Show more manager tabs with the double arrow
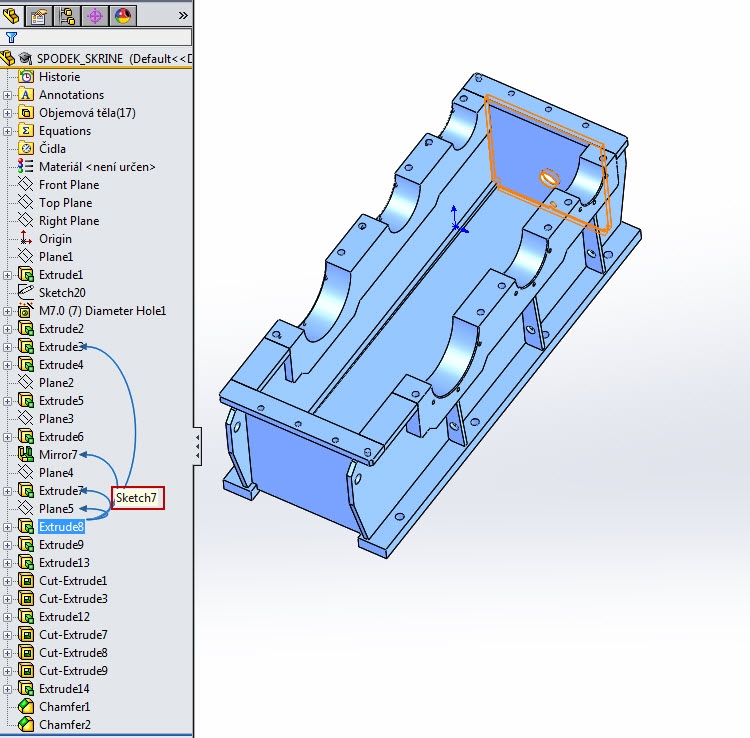Screen dimensions: 750x738 (183, 16)
